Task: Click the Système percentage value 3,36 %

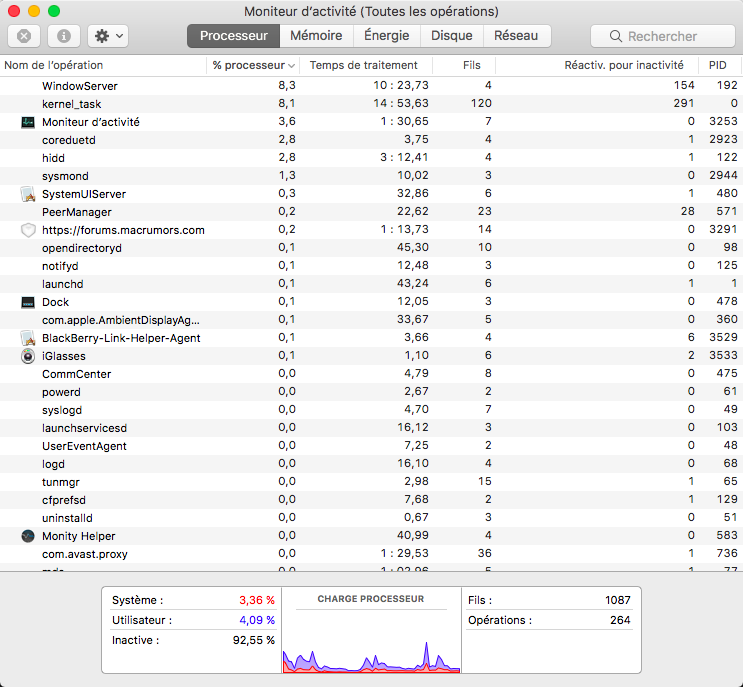Action: (257, 600)
